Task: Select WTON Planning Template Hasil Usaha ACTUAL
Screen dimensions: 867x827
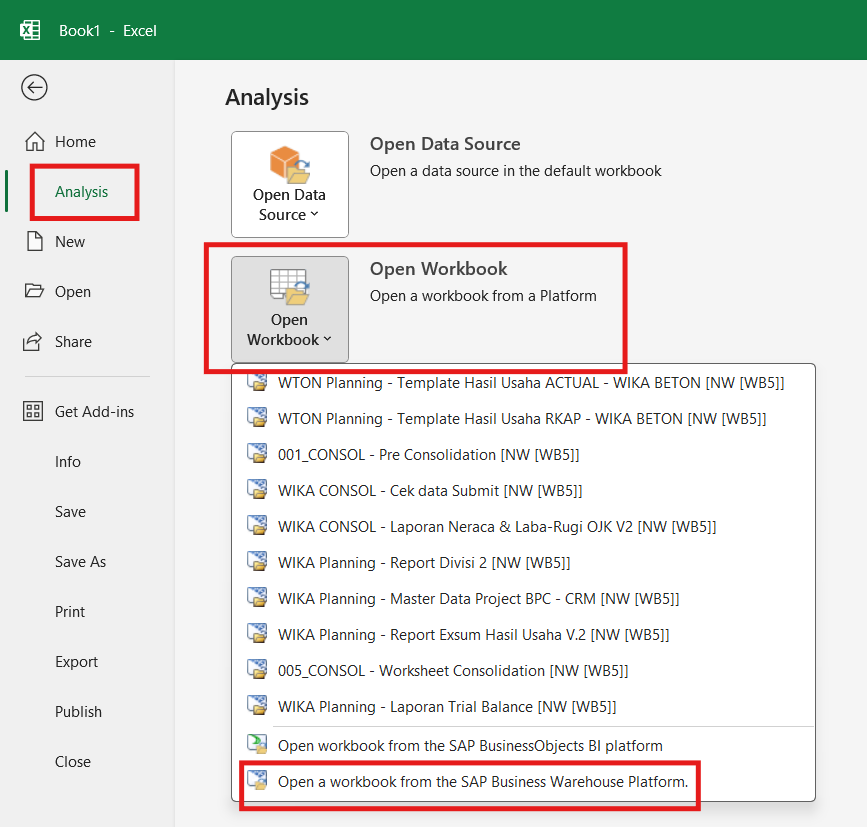Action: tap(530, 383)
